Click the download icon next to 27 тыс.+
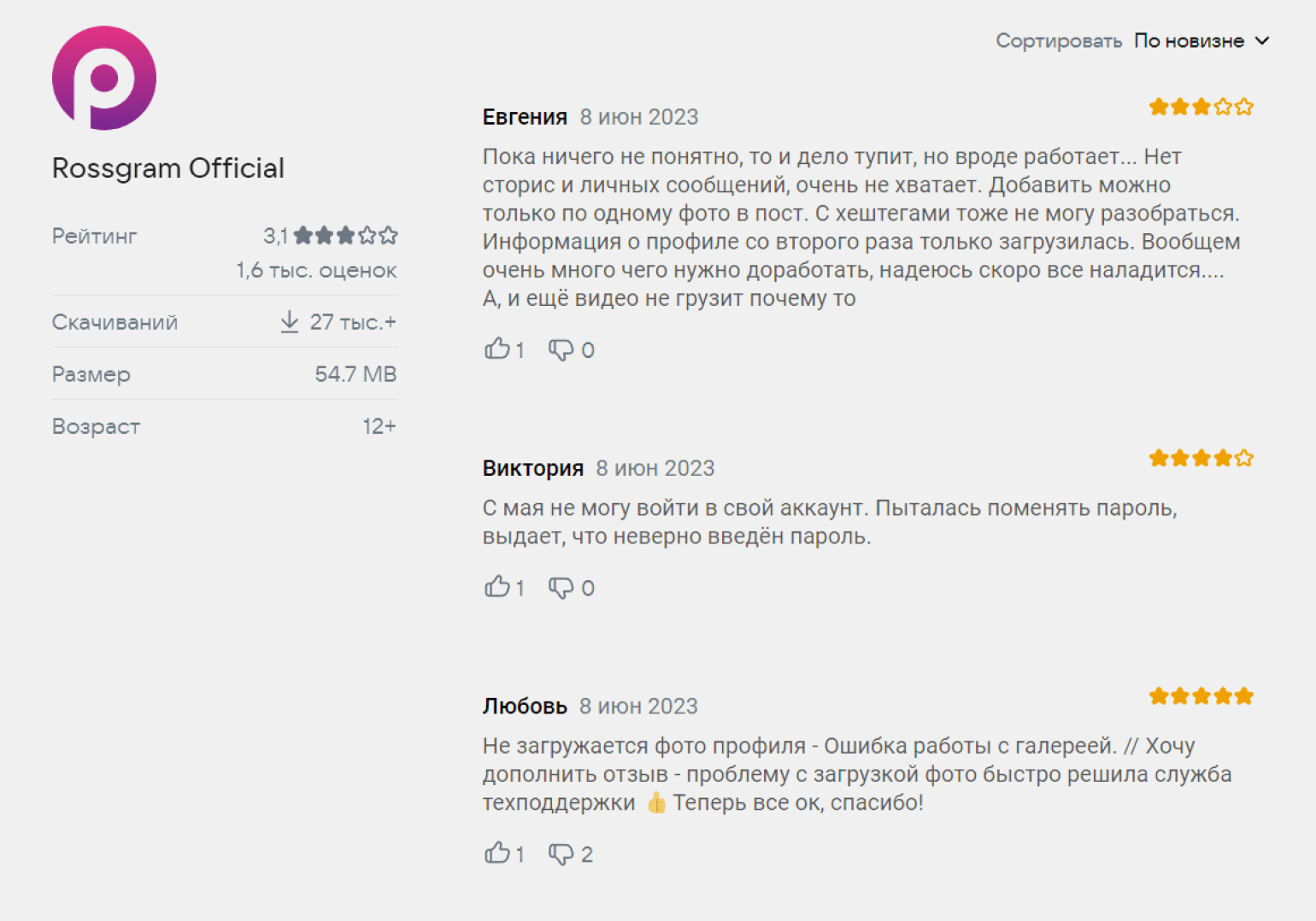The image size is (1316, 921). point(290,322)
